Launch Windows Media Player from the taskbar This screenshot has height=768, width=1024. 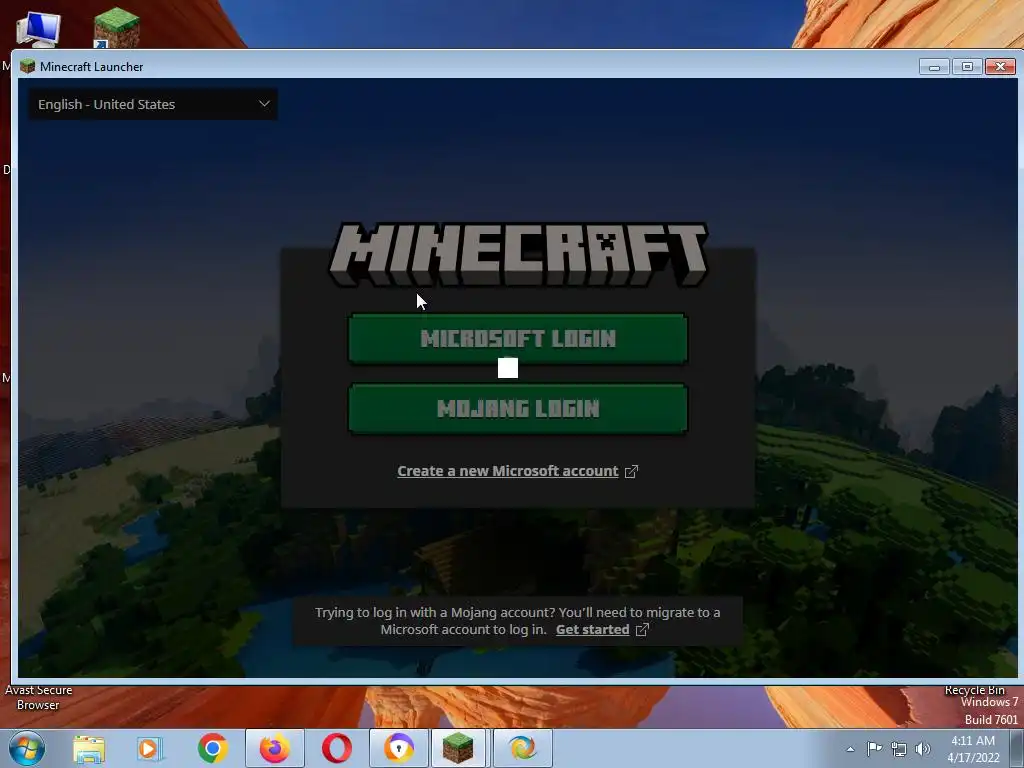point(150,748)
